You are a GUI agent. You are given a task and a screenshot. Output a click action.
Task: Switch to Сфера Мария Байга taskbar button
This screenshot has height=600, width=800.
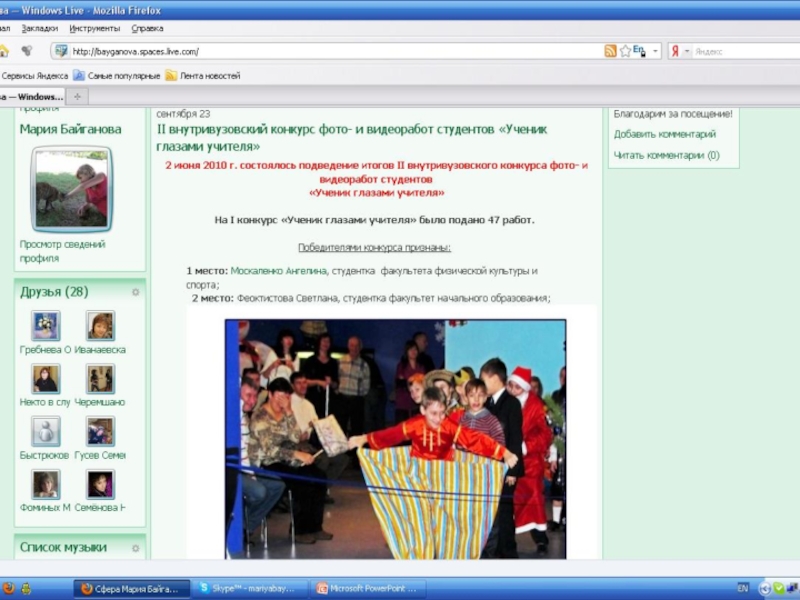click(x=132, y=589)
